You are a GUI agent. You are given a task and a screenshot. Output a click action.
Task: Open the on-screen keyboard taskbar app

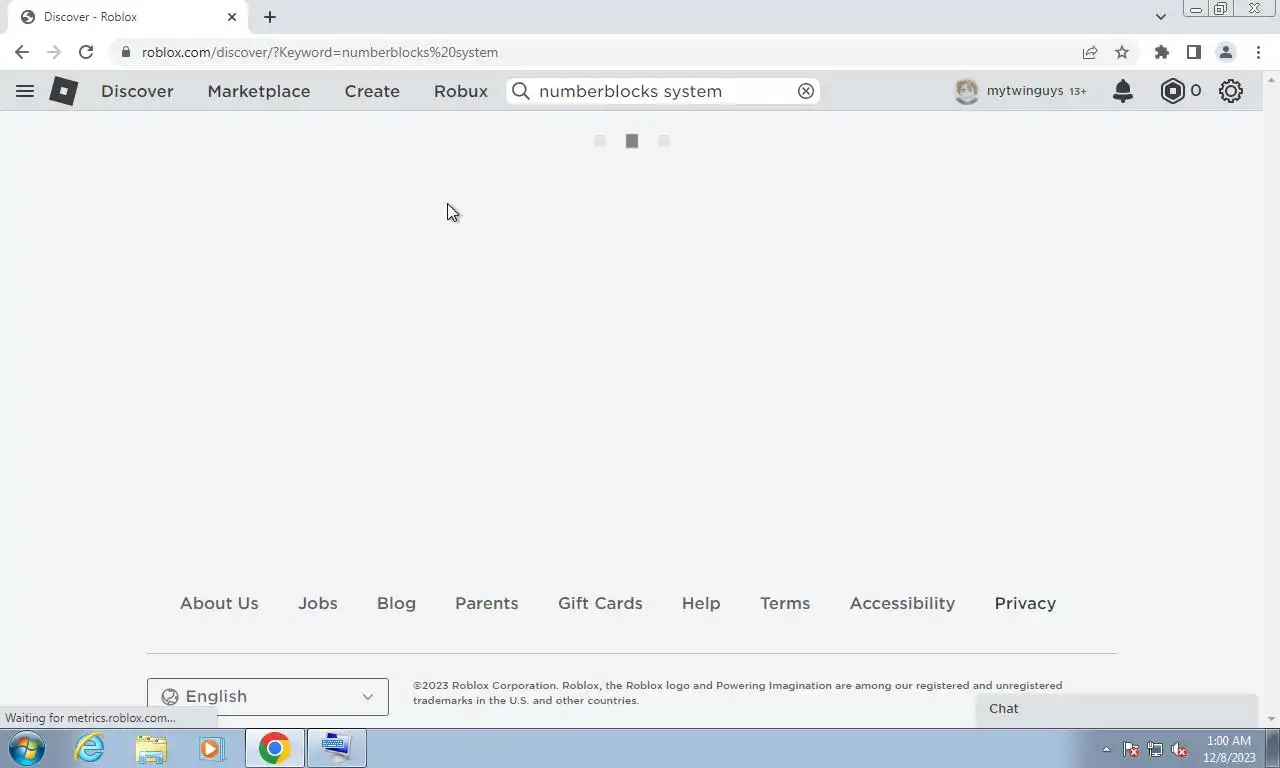tap(336, 748)
